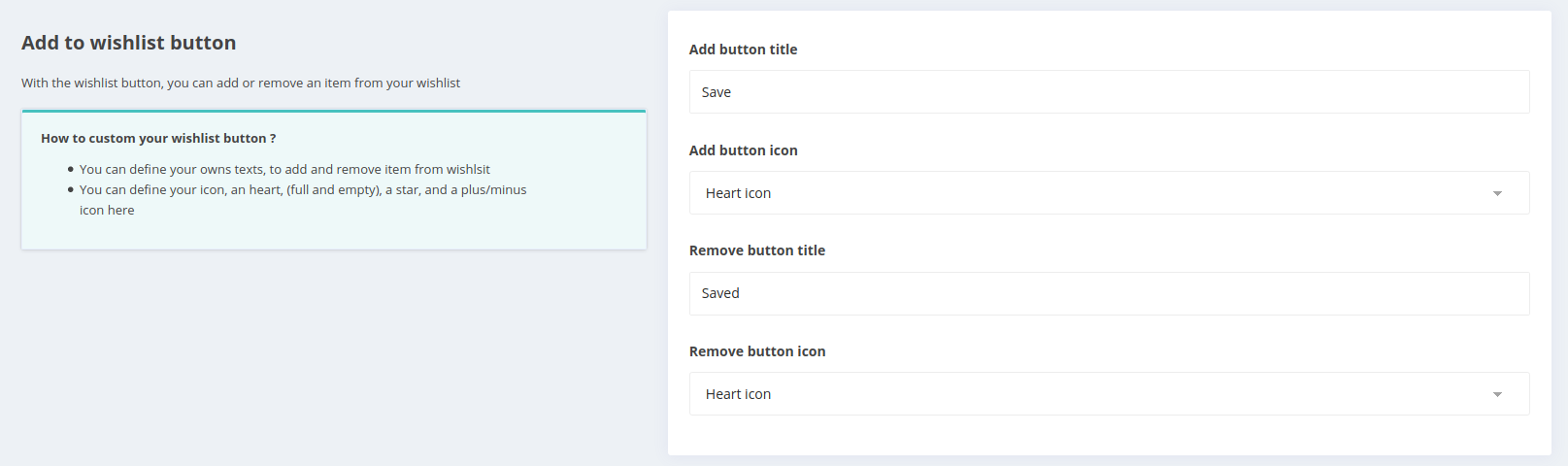Screen dimensions: 1568x466
Task: Focus the Remove button title input field
Action: point(1109,293)
